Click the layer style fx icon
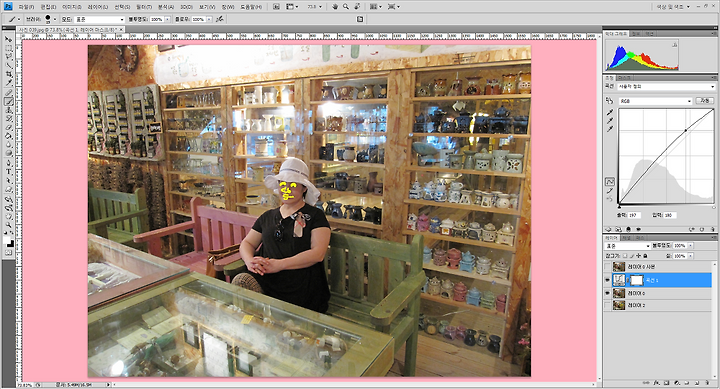 pyautogui.click(x=656, y=383)
